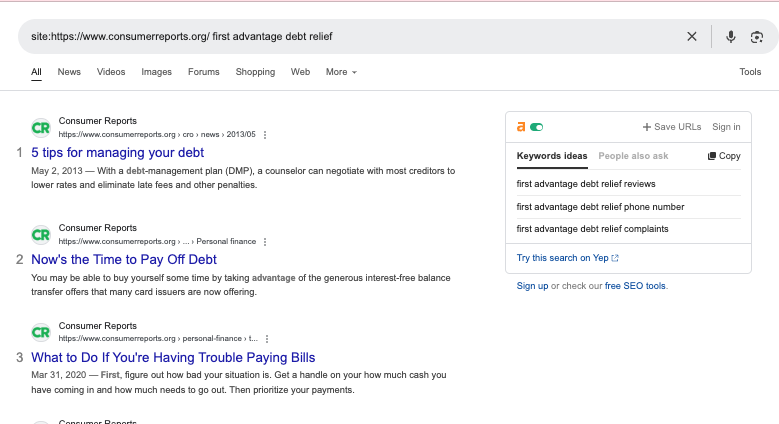This screenshot has height=424, width=779.
Task: Click the personal-finance breadcrumb URL of third result
Action: click(x=158, y=339)
